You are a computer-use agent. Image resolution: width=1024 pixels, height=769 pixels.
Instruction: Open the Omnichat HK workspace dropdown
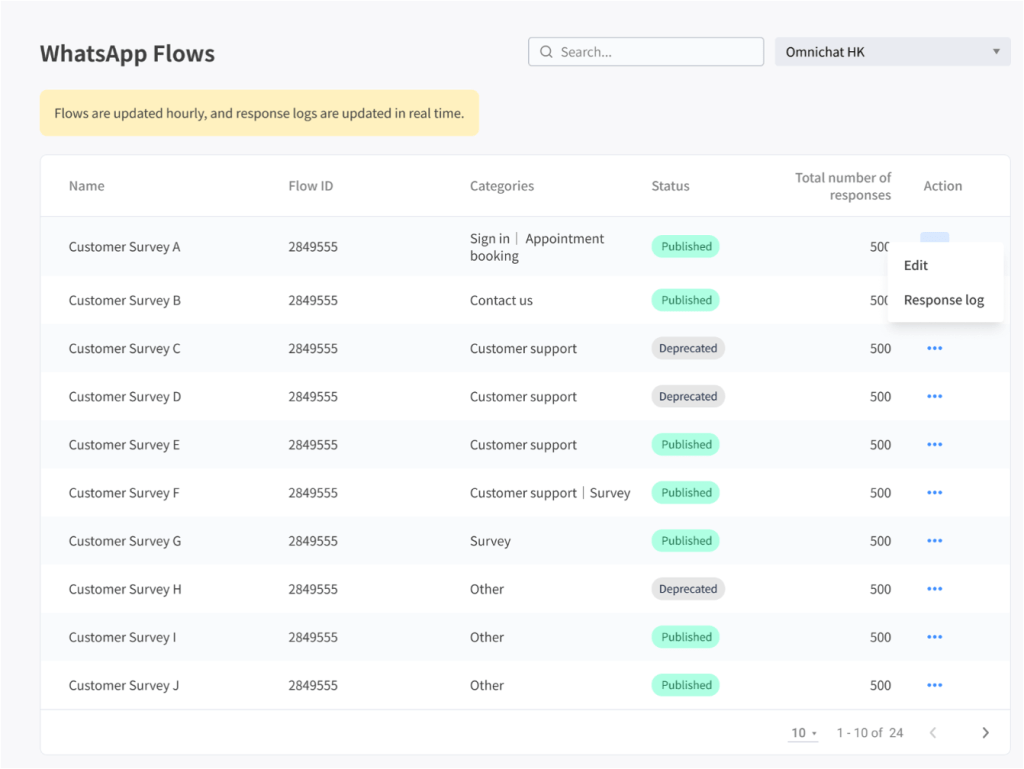tap(892, 51)
